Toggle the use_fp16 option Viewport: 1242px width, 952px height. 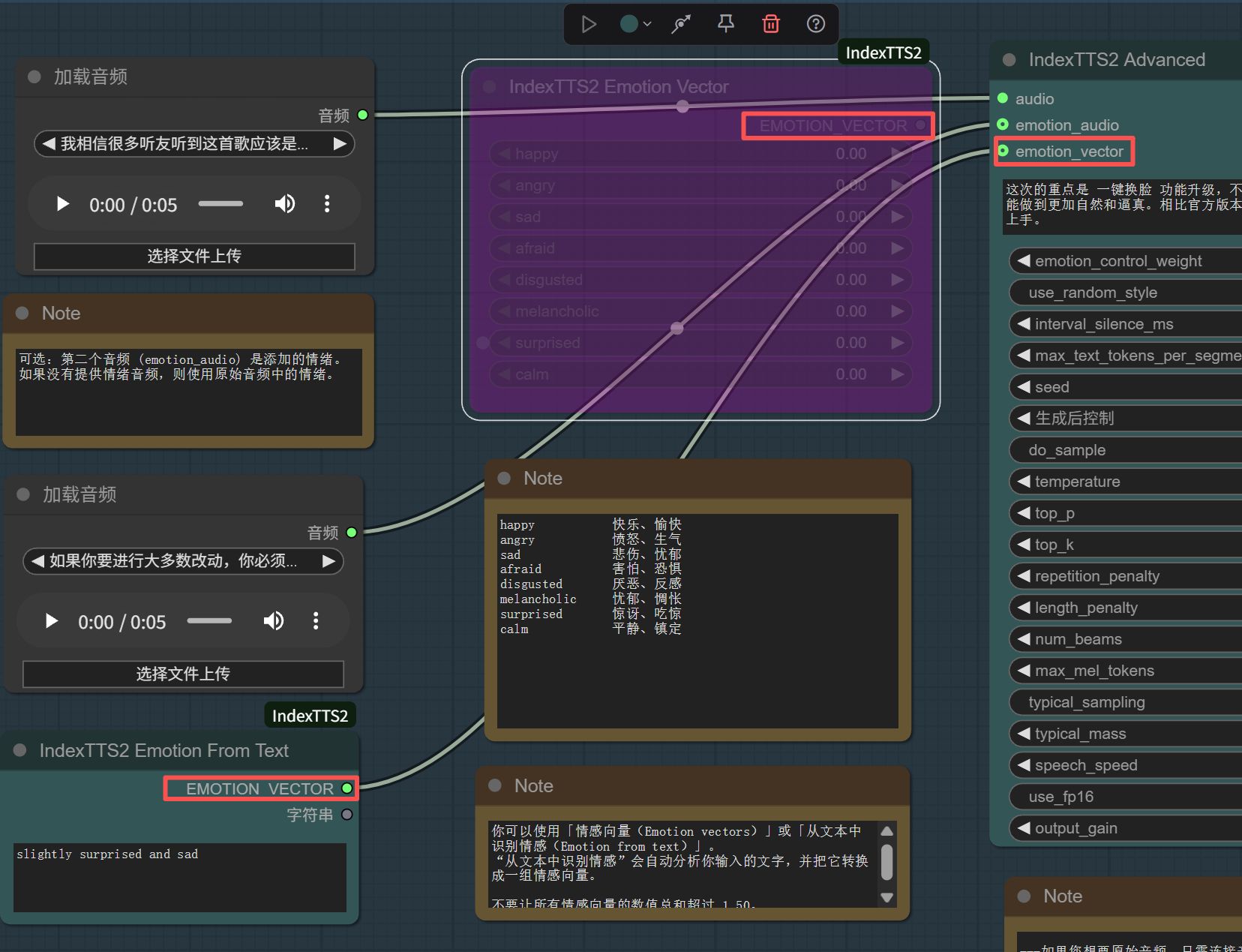(x=1125, y=797)
